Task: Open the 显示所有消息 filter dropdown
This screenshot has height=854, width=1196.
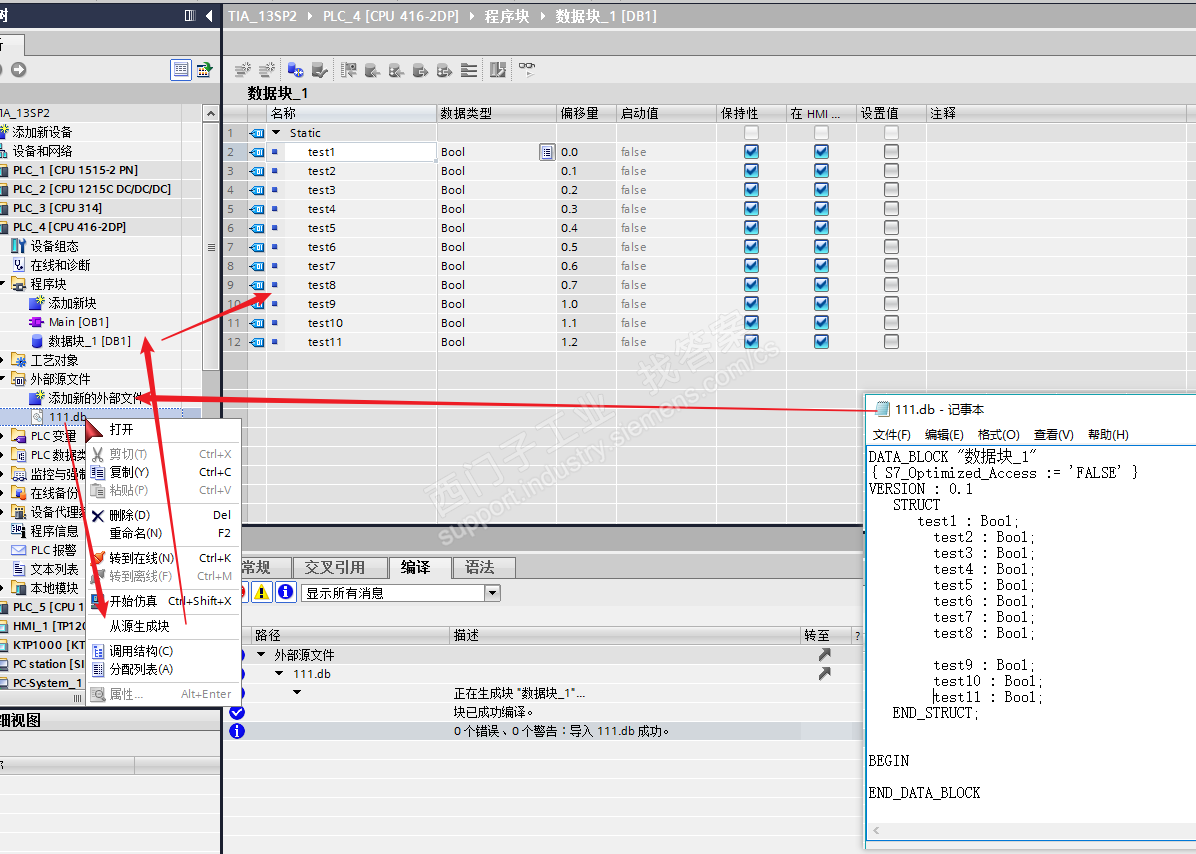Action: click(x=491, y=593)
